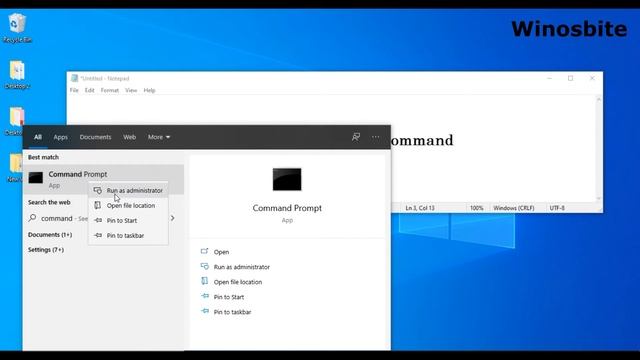Click UTF-8 encoding in Notepad status bar
The image size is (640, 360).
[x=557, y=208]
